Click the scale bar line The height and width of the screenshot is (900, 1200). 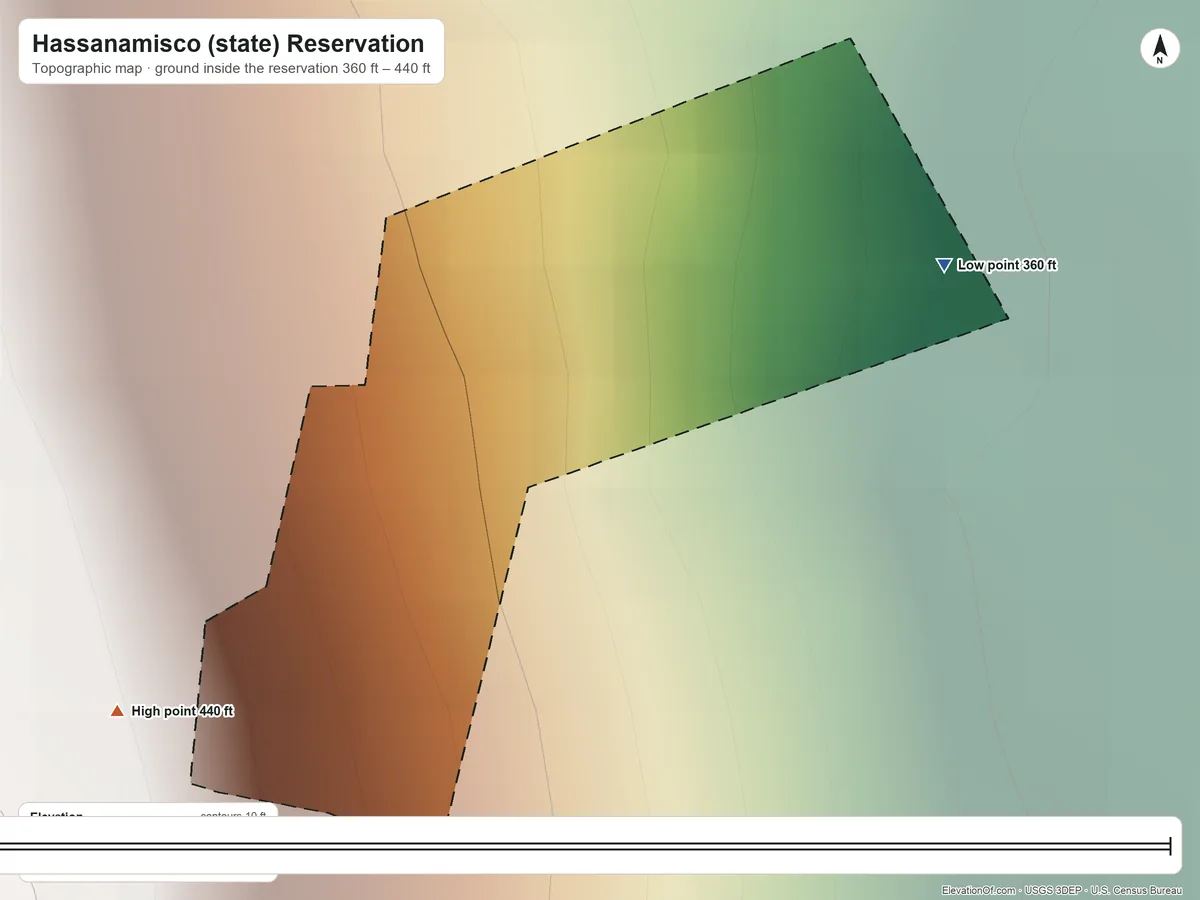pyautogui.click(x=585, y=847)
